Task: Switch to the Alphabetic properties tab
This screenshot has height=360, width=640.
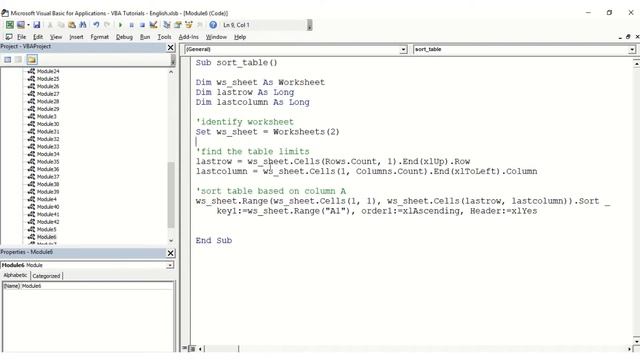Action: (x=15, y=276)
